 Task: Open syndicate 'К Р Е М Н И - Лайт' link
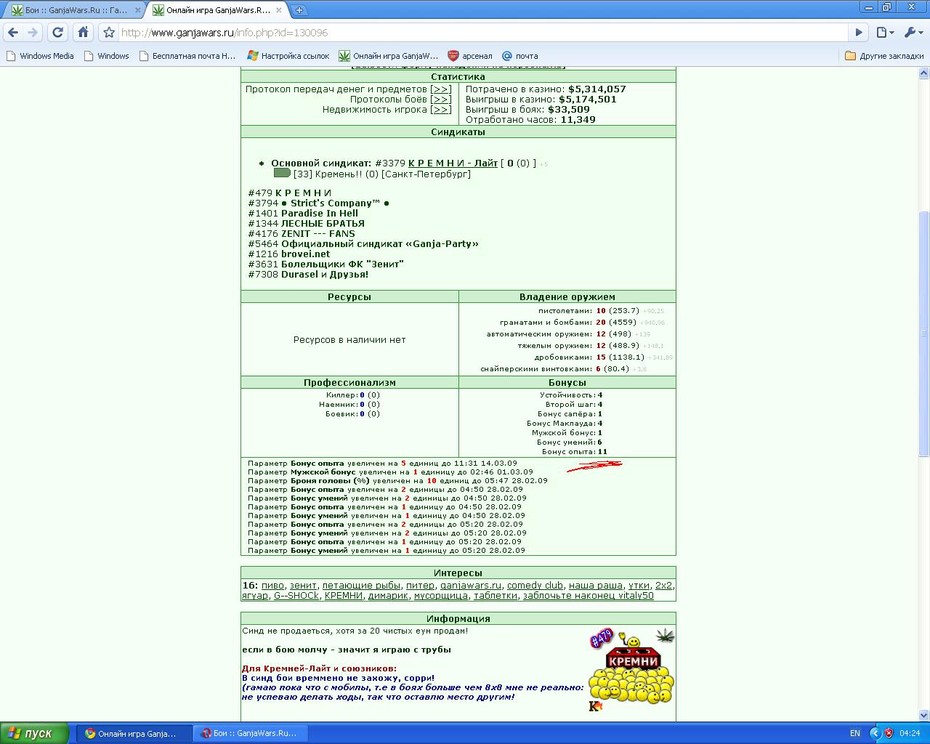point(453,163)
